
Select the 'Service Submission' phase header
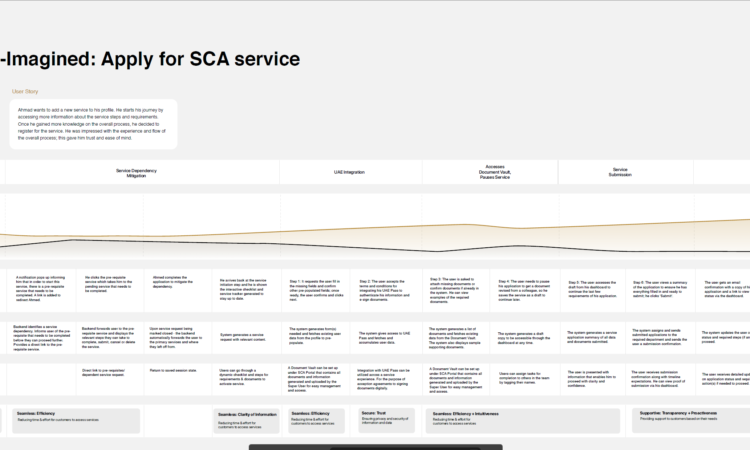pos(620,172)
